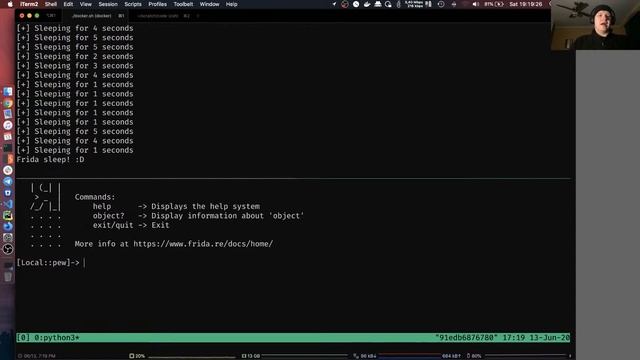Click the 'exit/quit -> Exit' line
Screen dimensions: 640x360
point(131,225)
